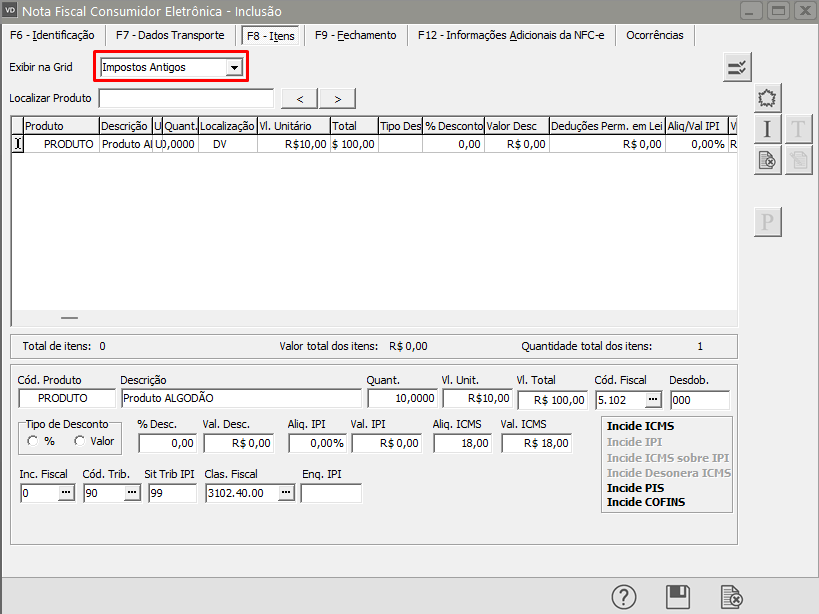This screenshot has height=614, width=819.
Task: Click the Localizar Produto search field
Action: click(x=186, y=98)
